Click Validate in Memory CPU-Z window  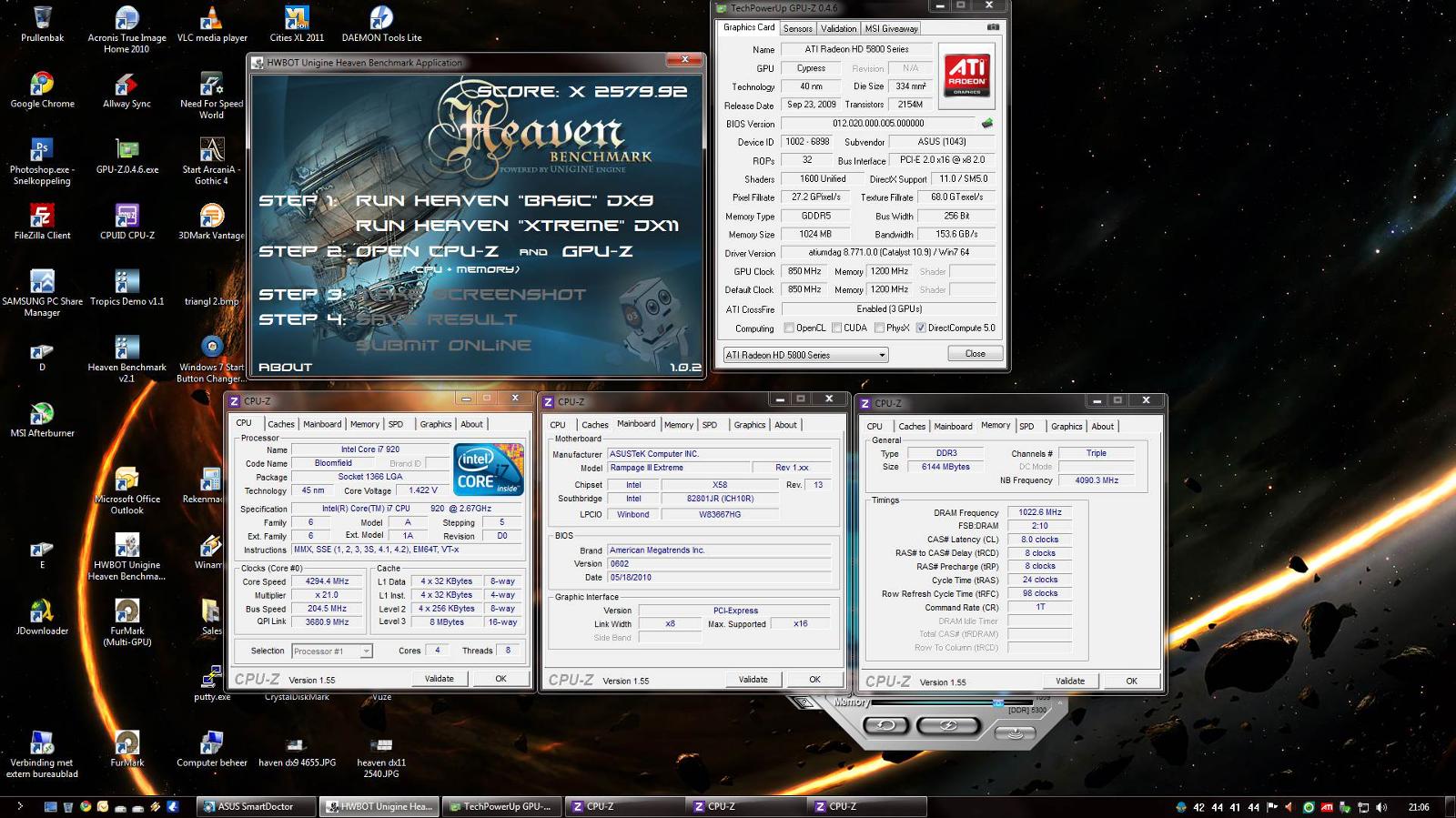click(x=1070, y=681)
